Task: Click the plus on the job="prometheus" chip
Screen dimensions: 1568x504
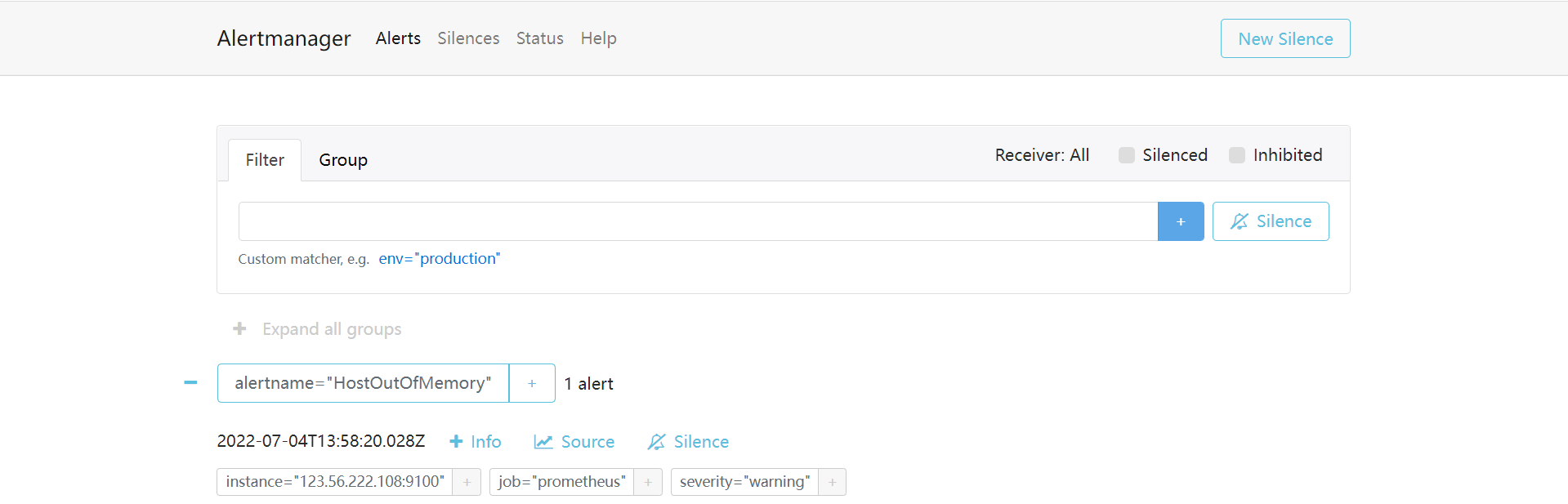Action: pyautogui.click(x=648, y=481)
